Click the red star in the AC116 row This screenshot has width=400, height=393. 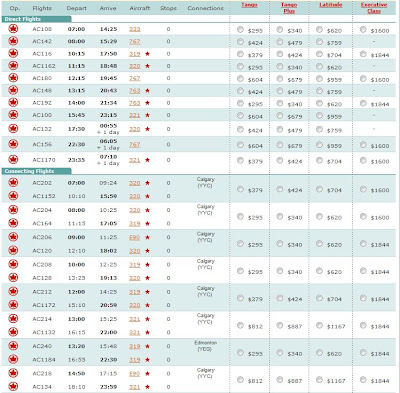147,54
